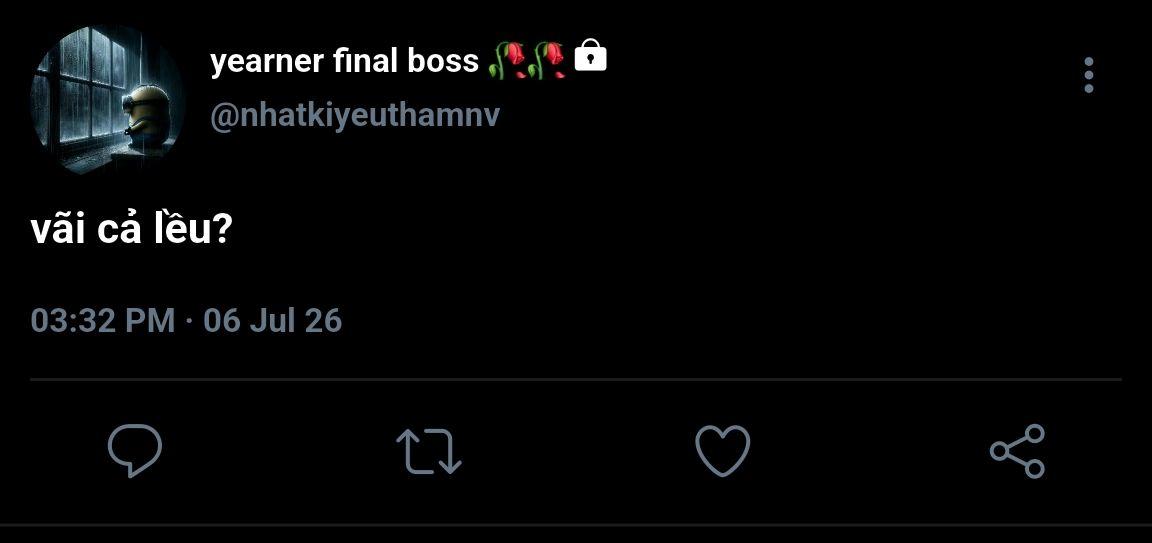Open the minion profile picture

[107, 100]
